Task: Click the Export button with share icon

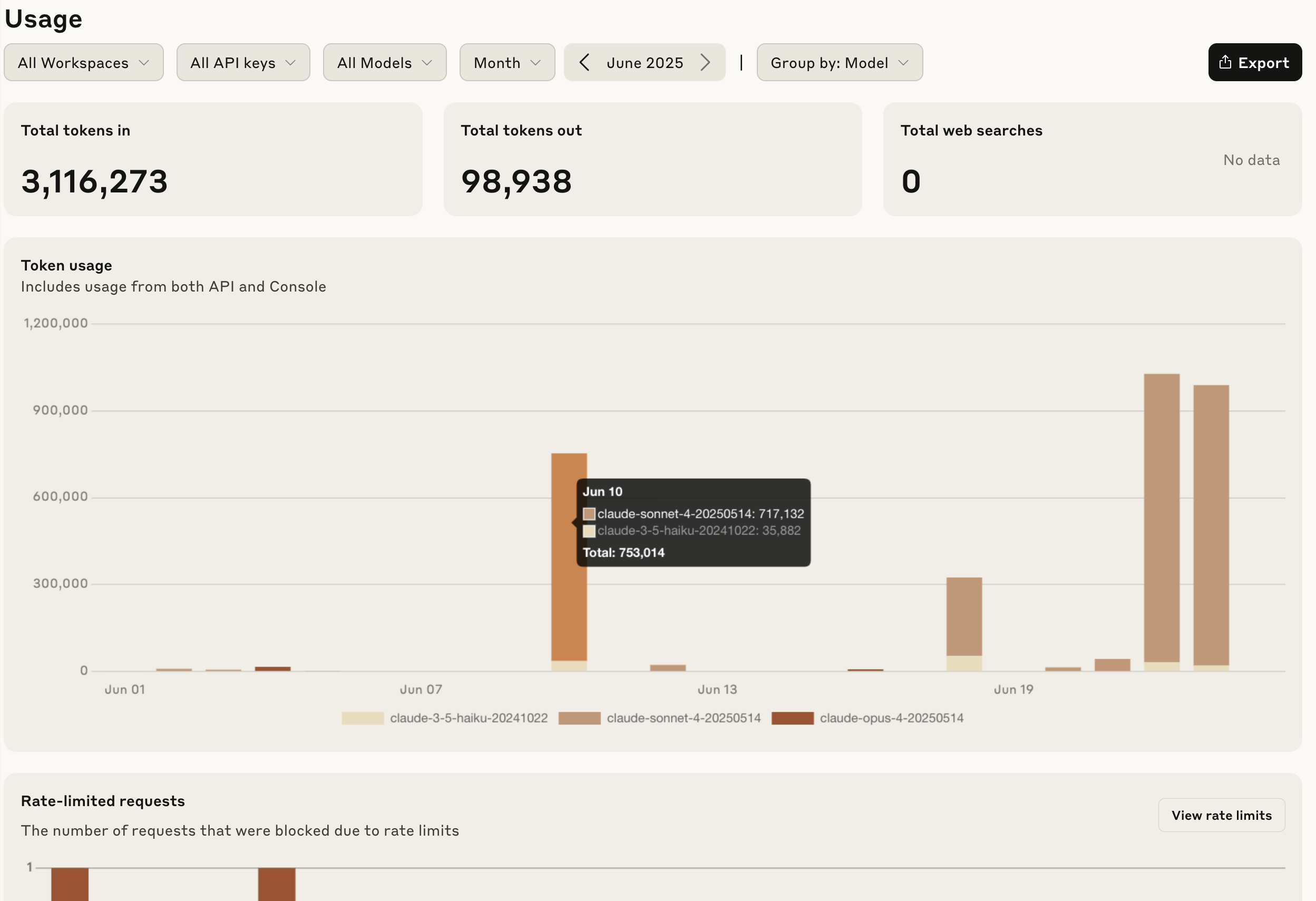Action: click(1254, 62)
